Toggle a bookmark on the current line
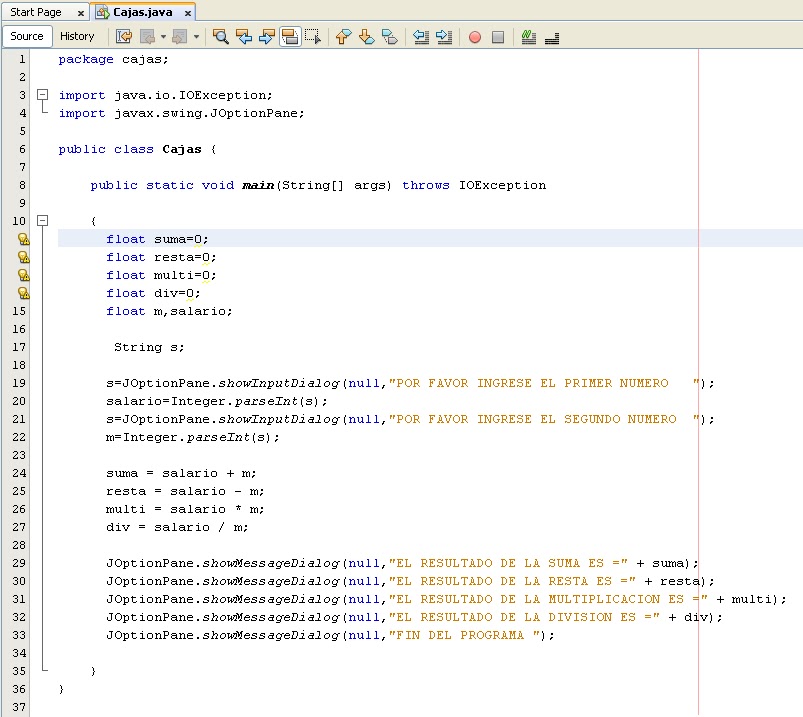Screen dimensions: 803x717 390,36
